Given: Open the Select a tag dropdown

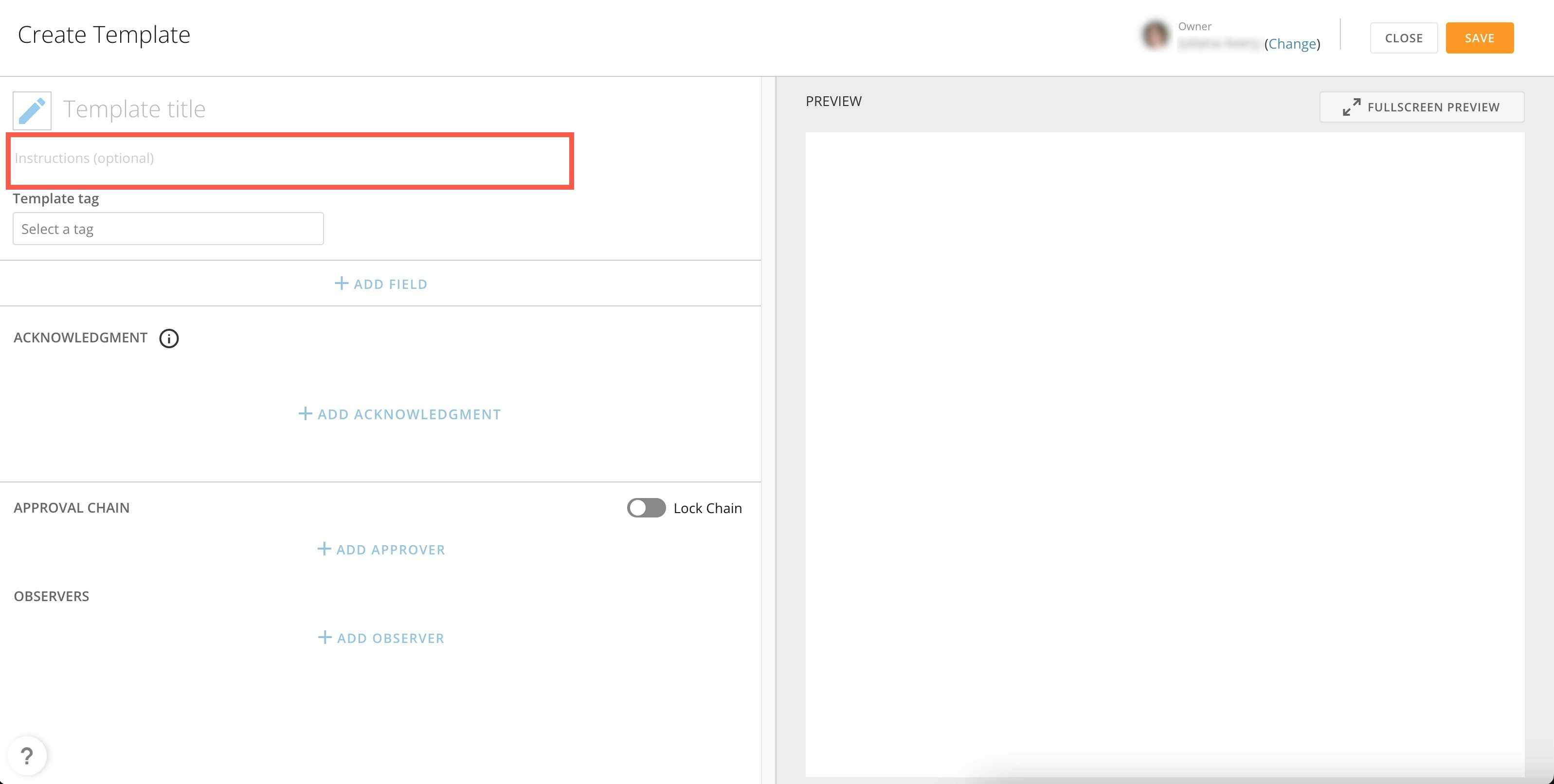Looking at the screenshot, I should (x=168, y=229).
